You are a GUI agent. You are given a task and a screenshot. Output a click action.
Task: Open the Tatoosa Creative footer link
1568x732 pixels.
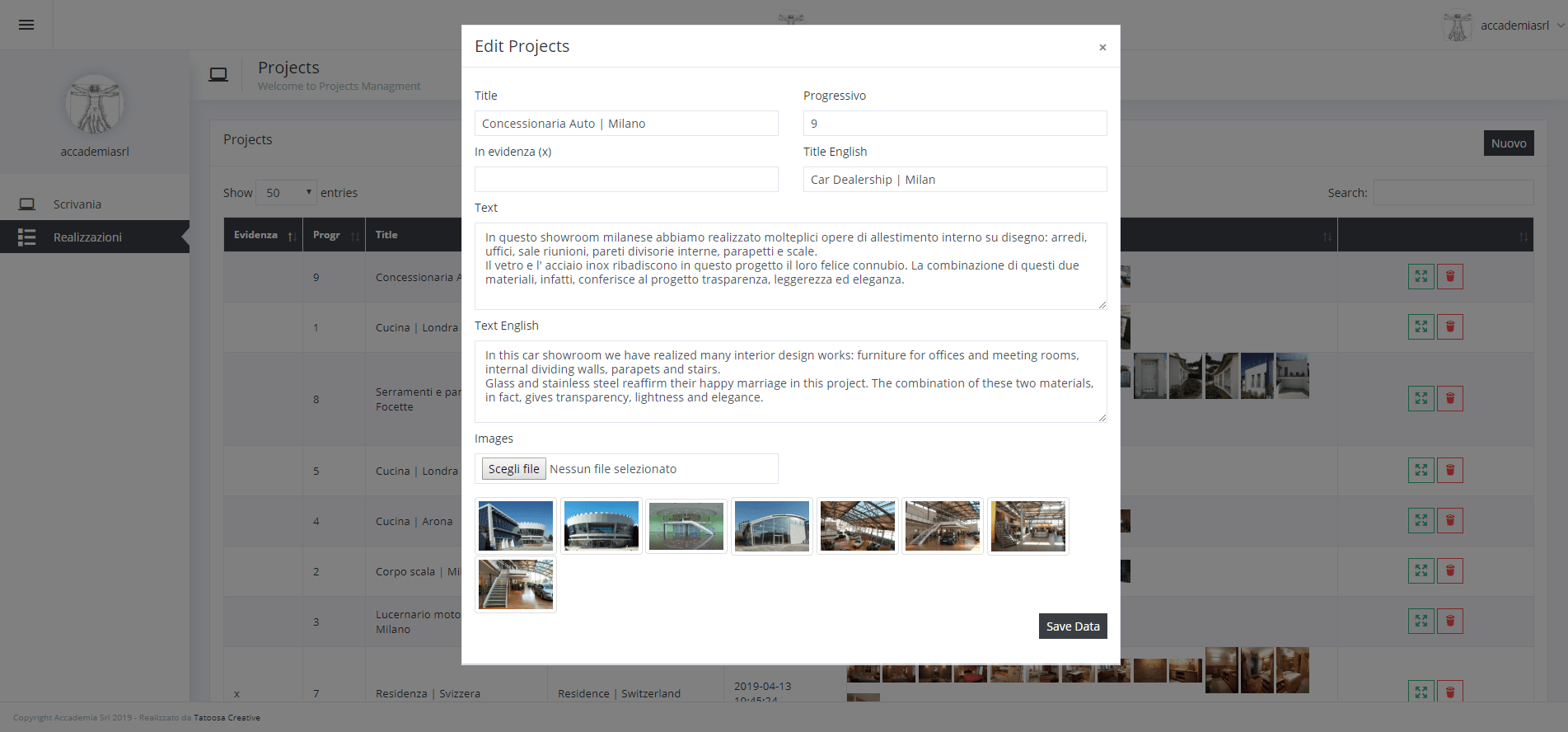tap(227, 717)
